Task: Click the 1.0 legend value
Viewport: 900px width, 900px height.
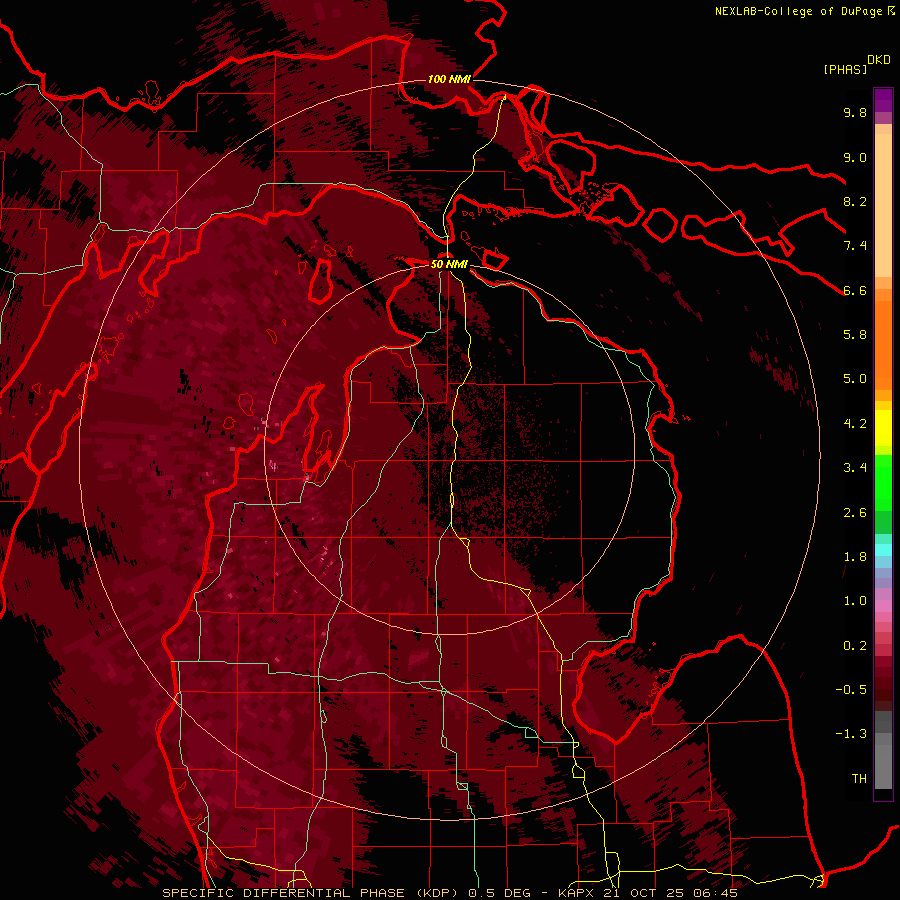Action: coord(855,601)
